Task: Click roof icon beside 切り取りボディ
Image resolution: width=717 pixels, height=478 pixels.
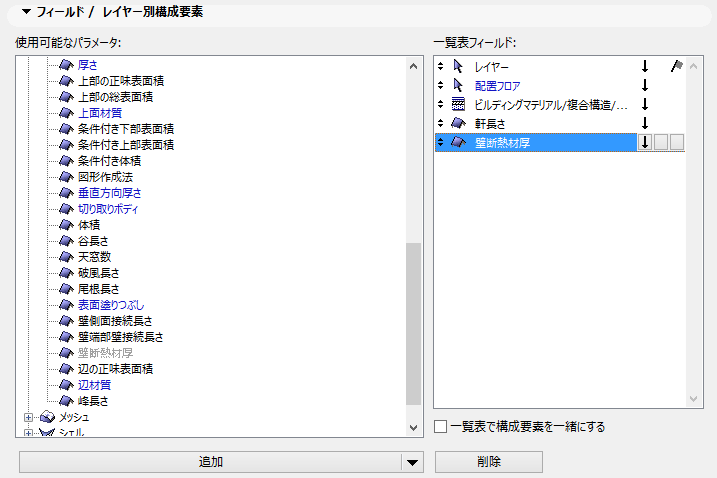Action: tap(66, 209)
